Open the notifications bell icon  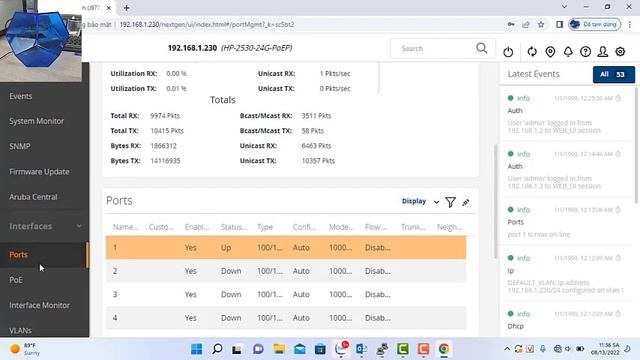pos(568,52)
